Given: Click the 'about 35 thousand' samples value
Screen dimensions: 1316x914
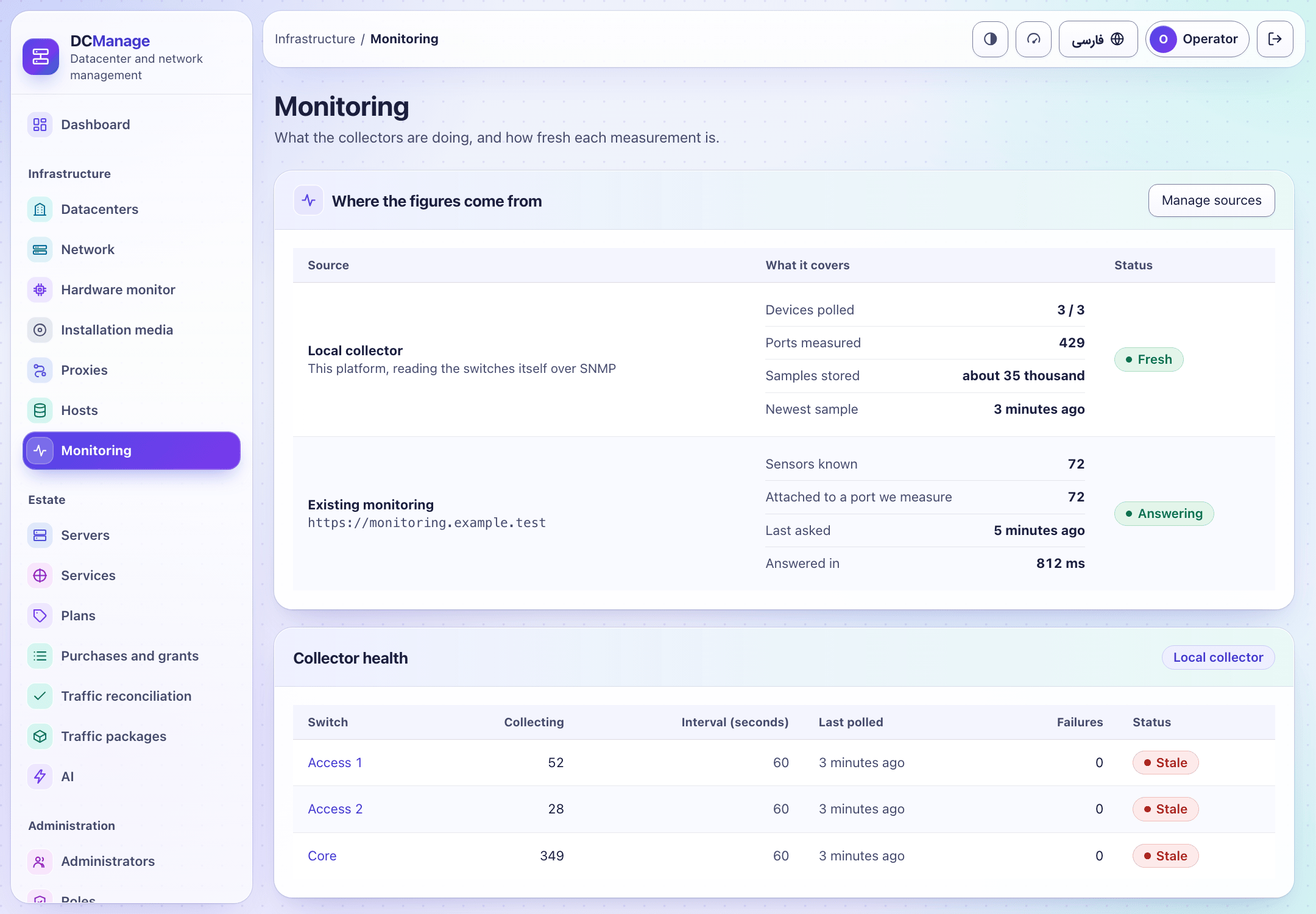Looking at the screenshot, I should pyautogui.click(x=1024, y=376).
